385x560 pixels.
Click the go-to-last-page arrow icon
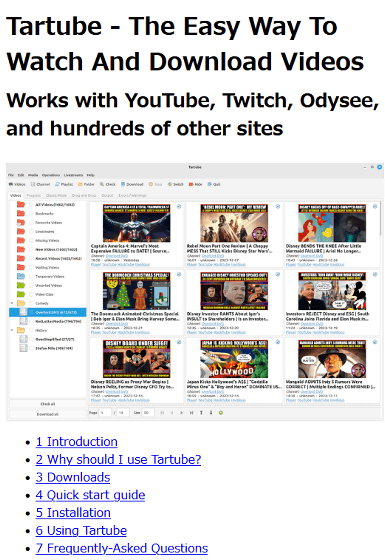[x=191, y=413]
